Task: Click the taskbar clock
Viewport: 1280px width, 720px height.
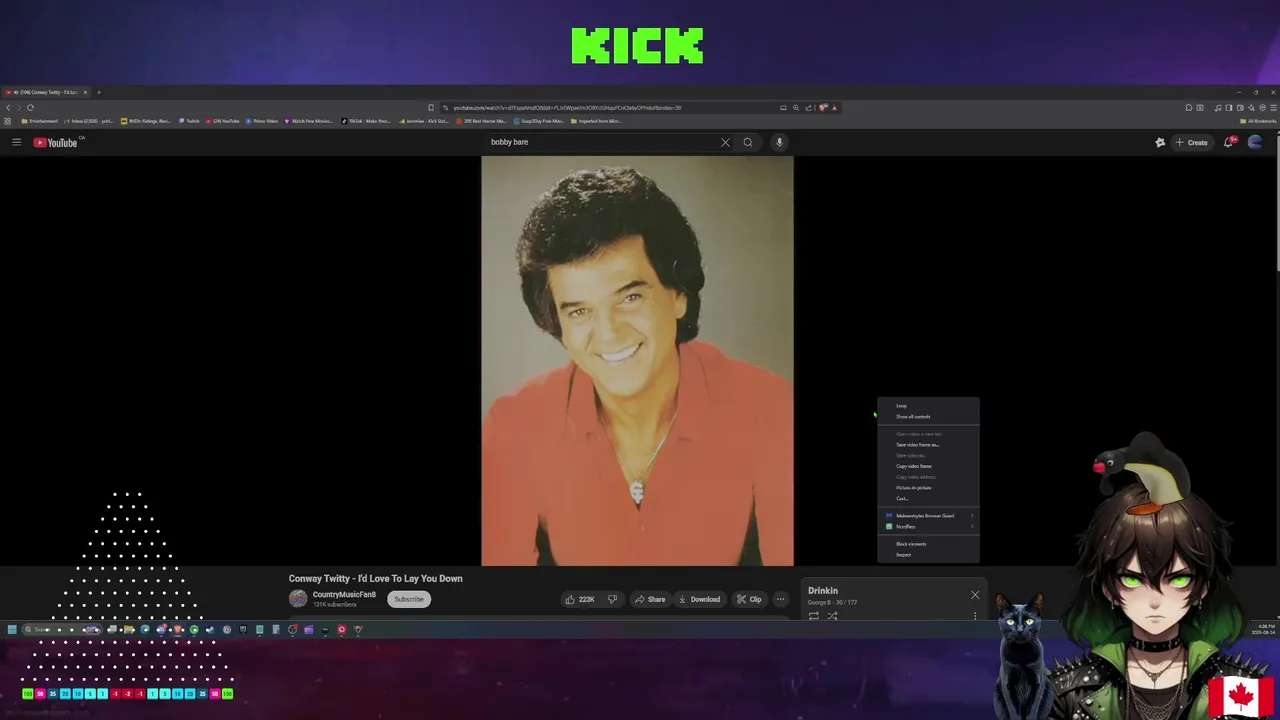Action: tap(1263, 629)
